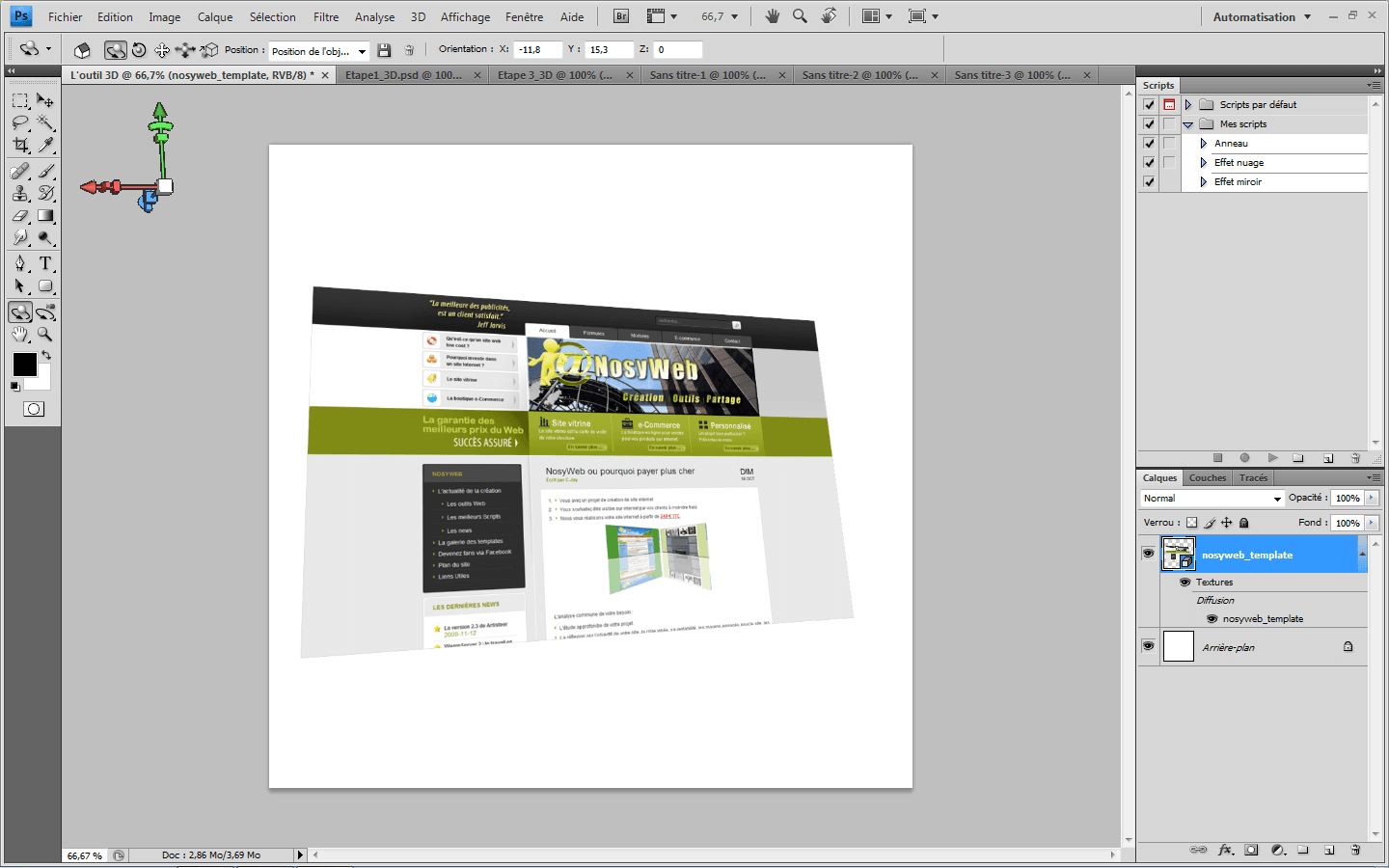Open blend mode Normal dropdown

[1212, 499]
